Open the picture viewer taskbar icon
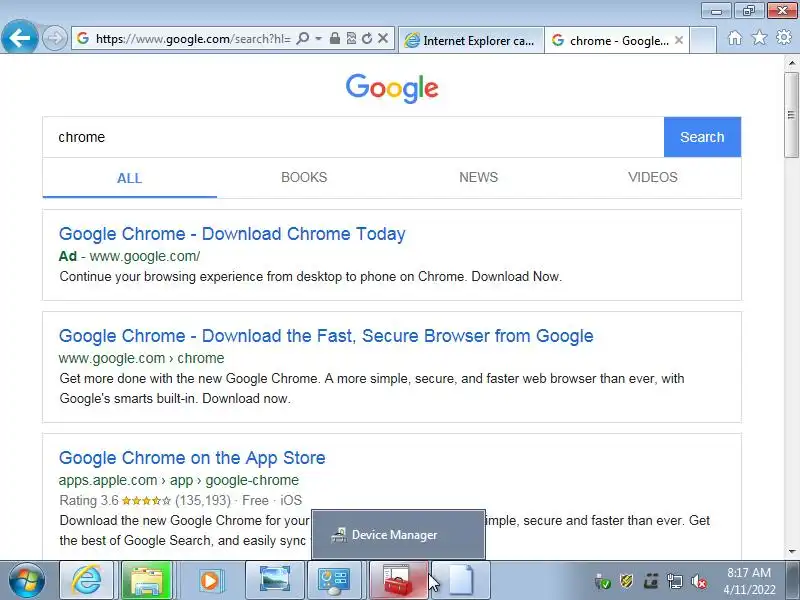Screen dimensions: 800x600 [274, 580]
